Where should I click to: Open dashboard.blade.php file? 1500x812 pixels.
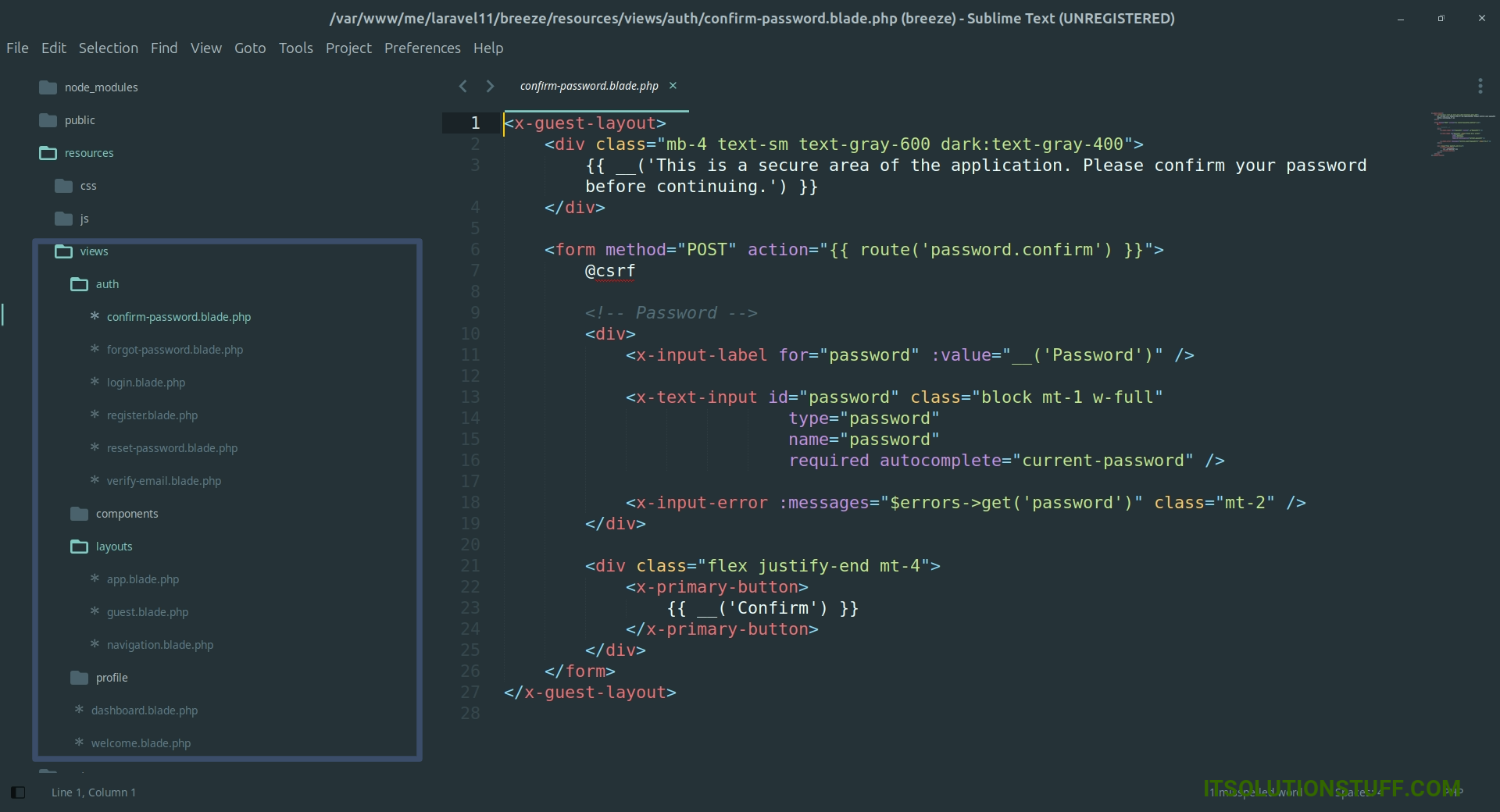click(x=145, y=710)
